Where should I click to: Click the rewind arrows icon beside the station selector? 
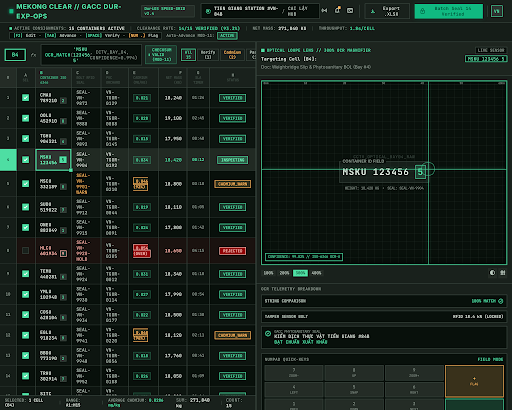[324, 11]
